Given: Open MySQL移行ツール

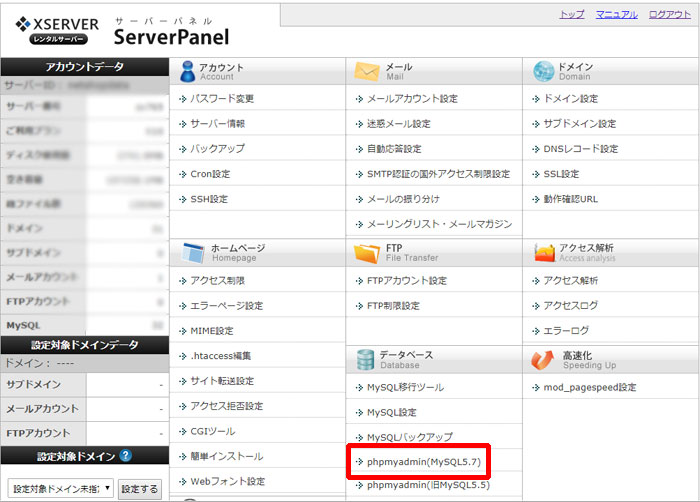Looking at the screenshot, I should [405, 387].
